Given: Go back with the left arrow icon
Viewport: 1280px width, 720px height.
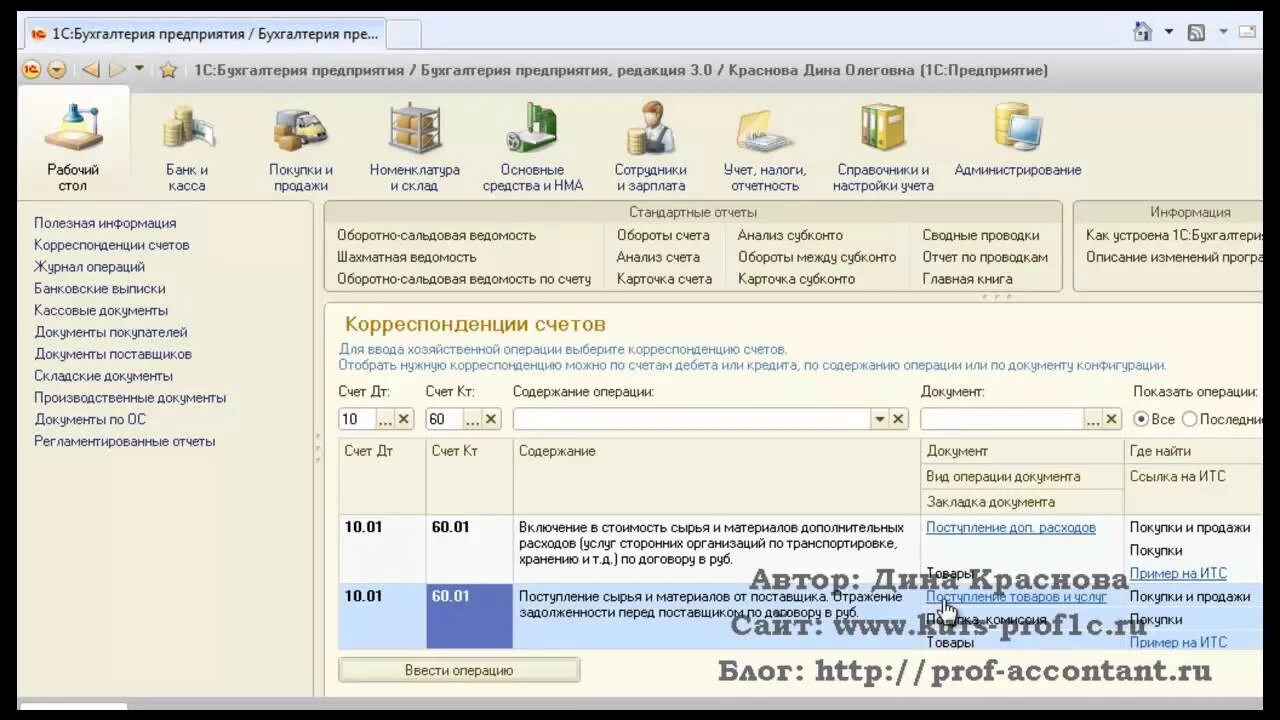Looking at the screenshot, I should click(91, 69).
